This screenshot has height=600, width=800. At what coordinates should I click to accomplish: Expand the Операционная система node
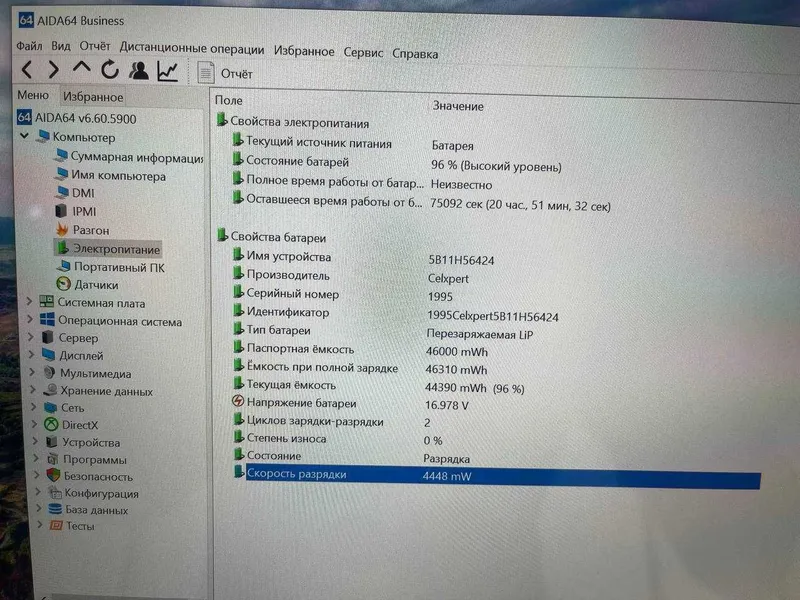[30, 320]
